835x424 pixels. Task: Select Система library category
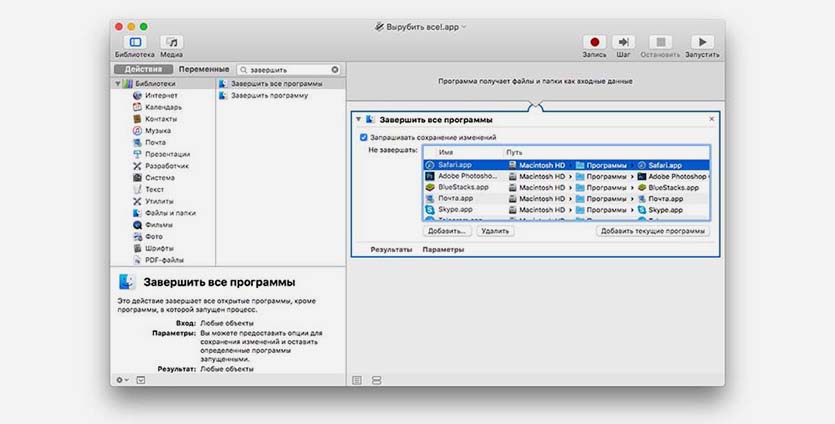(160, 177)
